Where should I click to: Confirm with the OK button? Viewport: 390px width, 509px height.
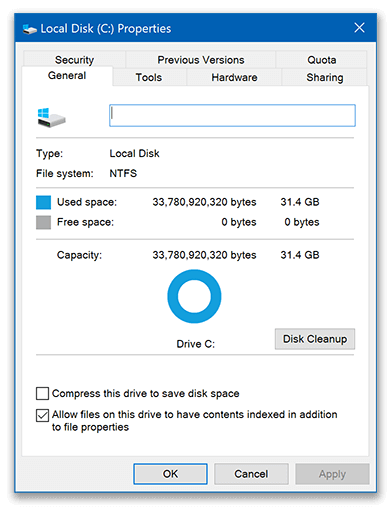[170, 474]
